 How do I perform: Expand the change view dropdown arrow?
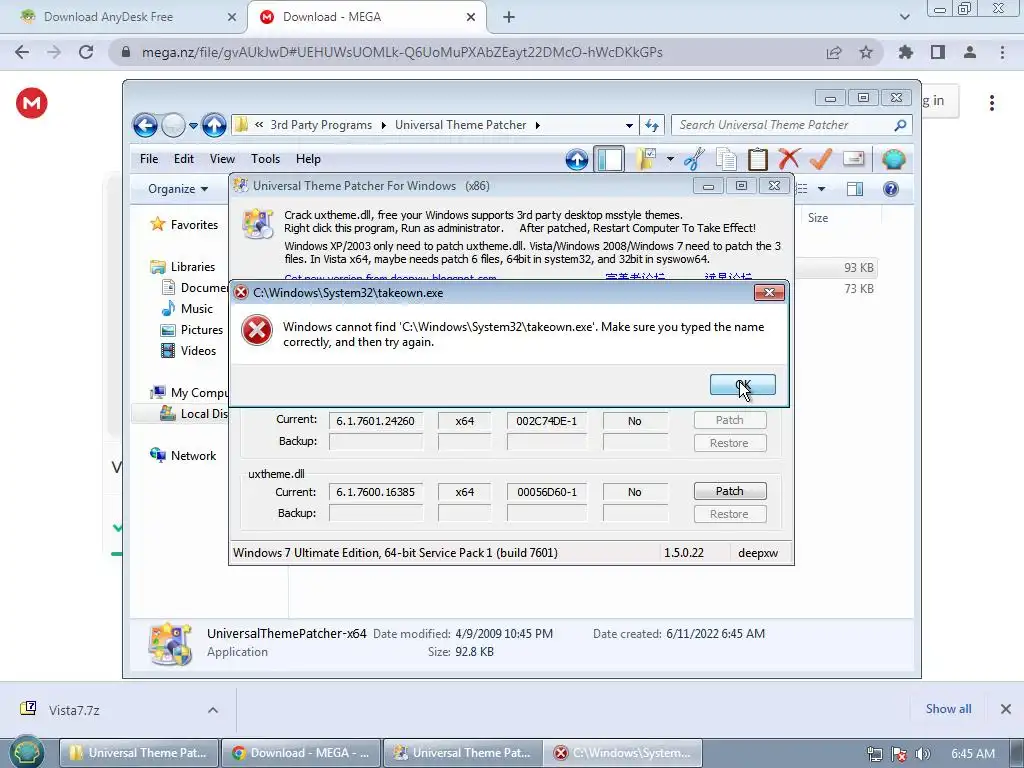tap(822, 189)
